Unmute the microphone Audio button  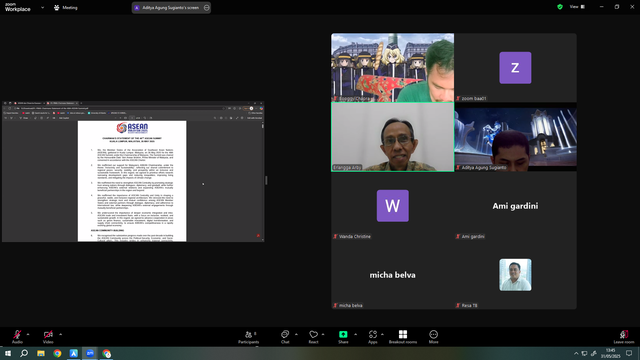pos(17,337)
